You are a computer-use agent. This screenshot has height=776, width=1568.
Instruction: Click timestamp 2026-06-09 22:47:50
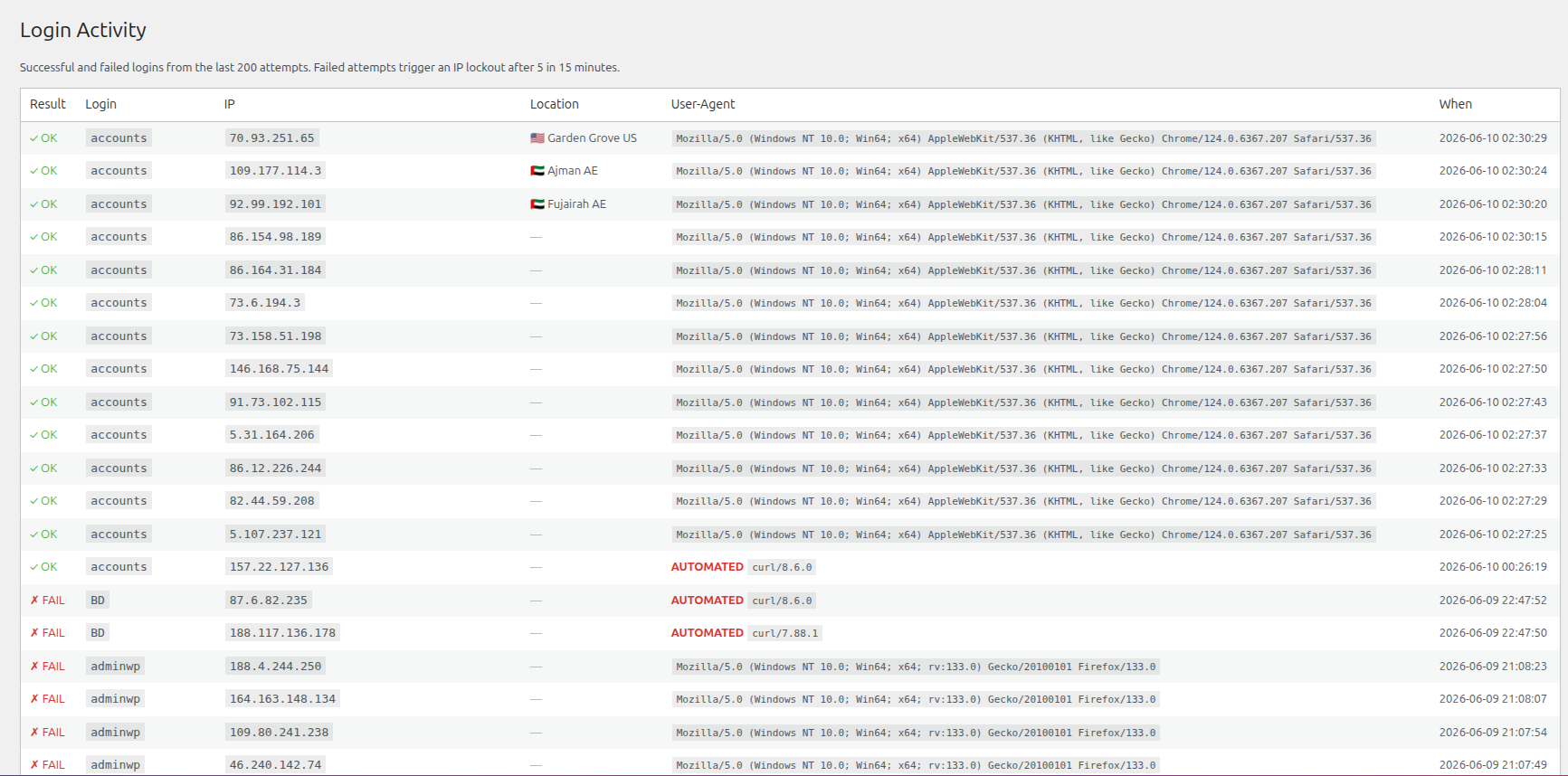pyautogui.click(x=1493, y=633)
